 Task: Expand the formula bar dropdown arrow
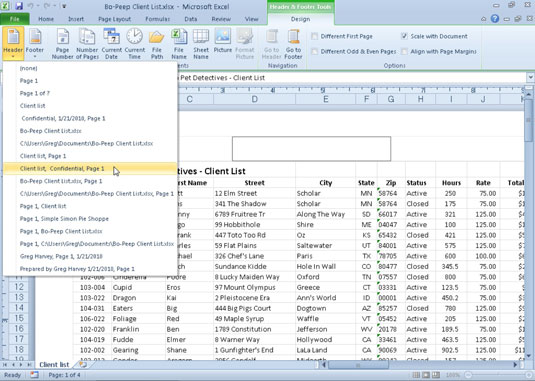(531, 78)
